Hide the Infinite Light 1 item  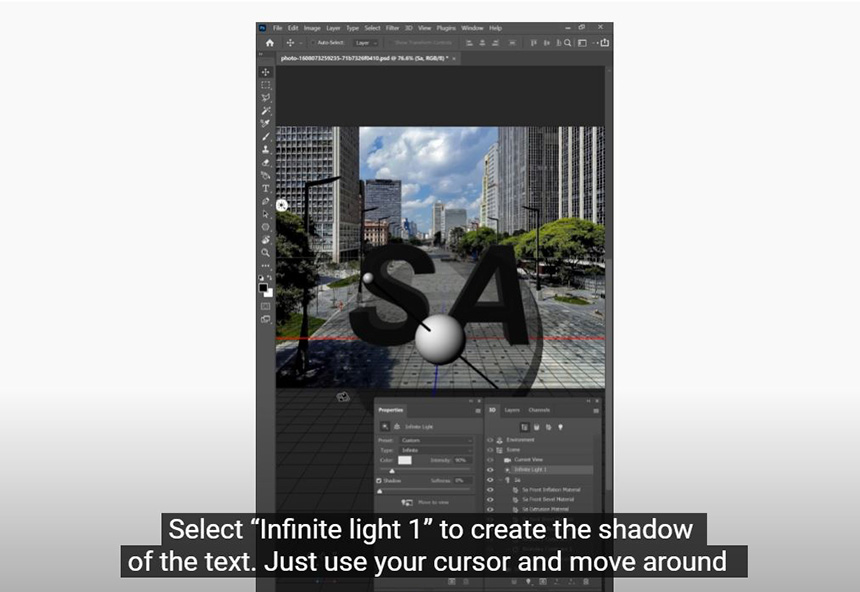[490, 470]
